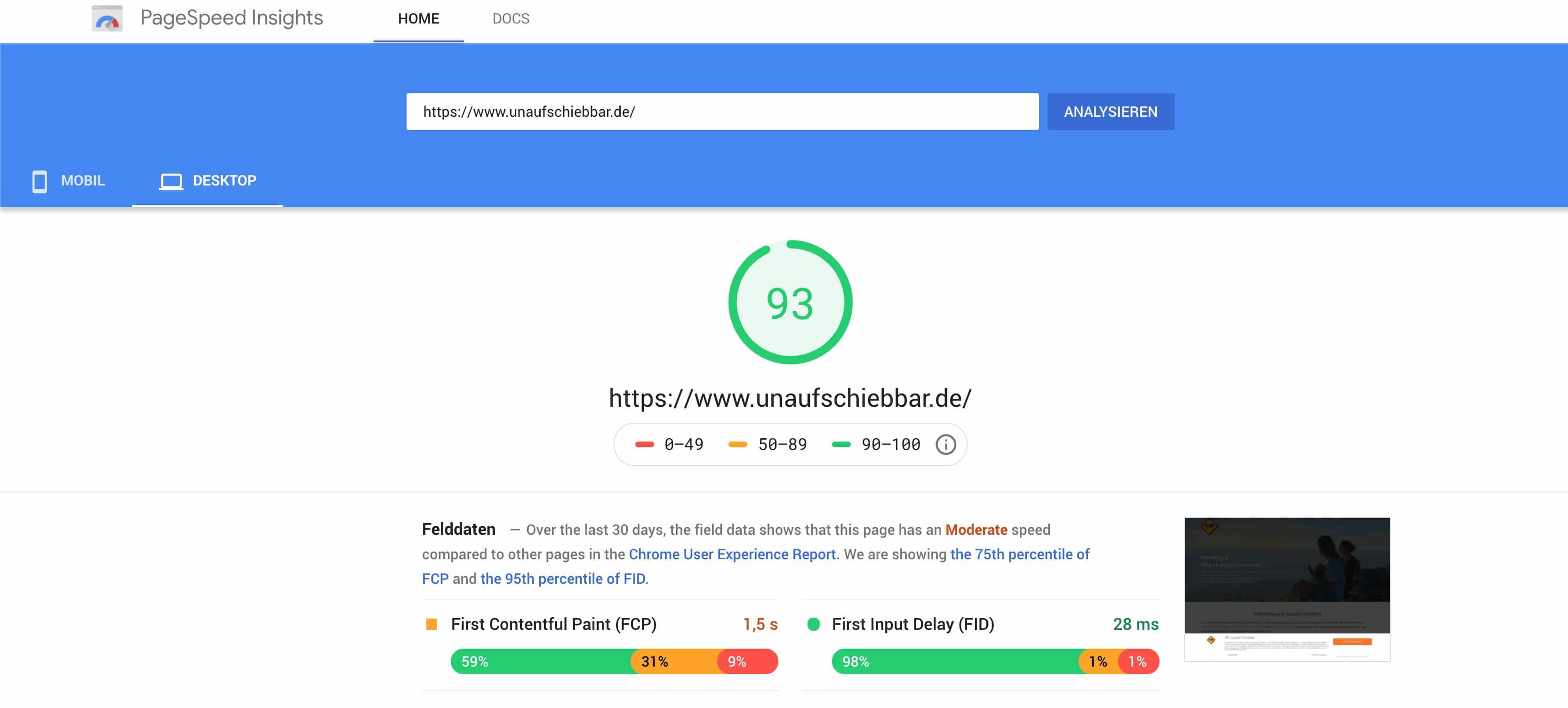Click the green FID circle indicator

coord(813,624)
